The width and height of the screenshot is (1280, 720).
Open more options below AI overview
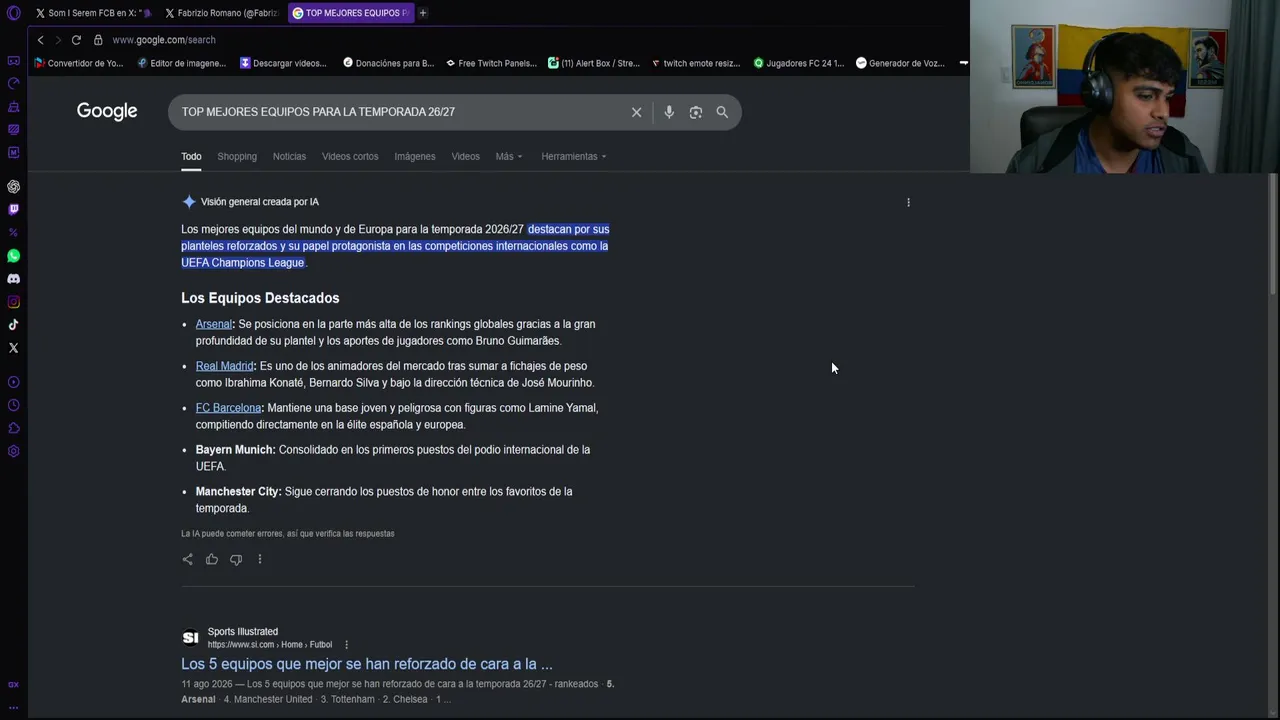[260, 559]
